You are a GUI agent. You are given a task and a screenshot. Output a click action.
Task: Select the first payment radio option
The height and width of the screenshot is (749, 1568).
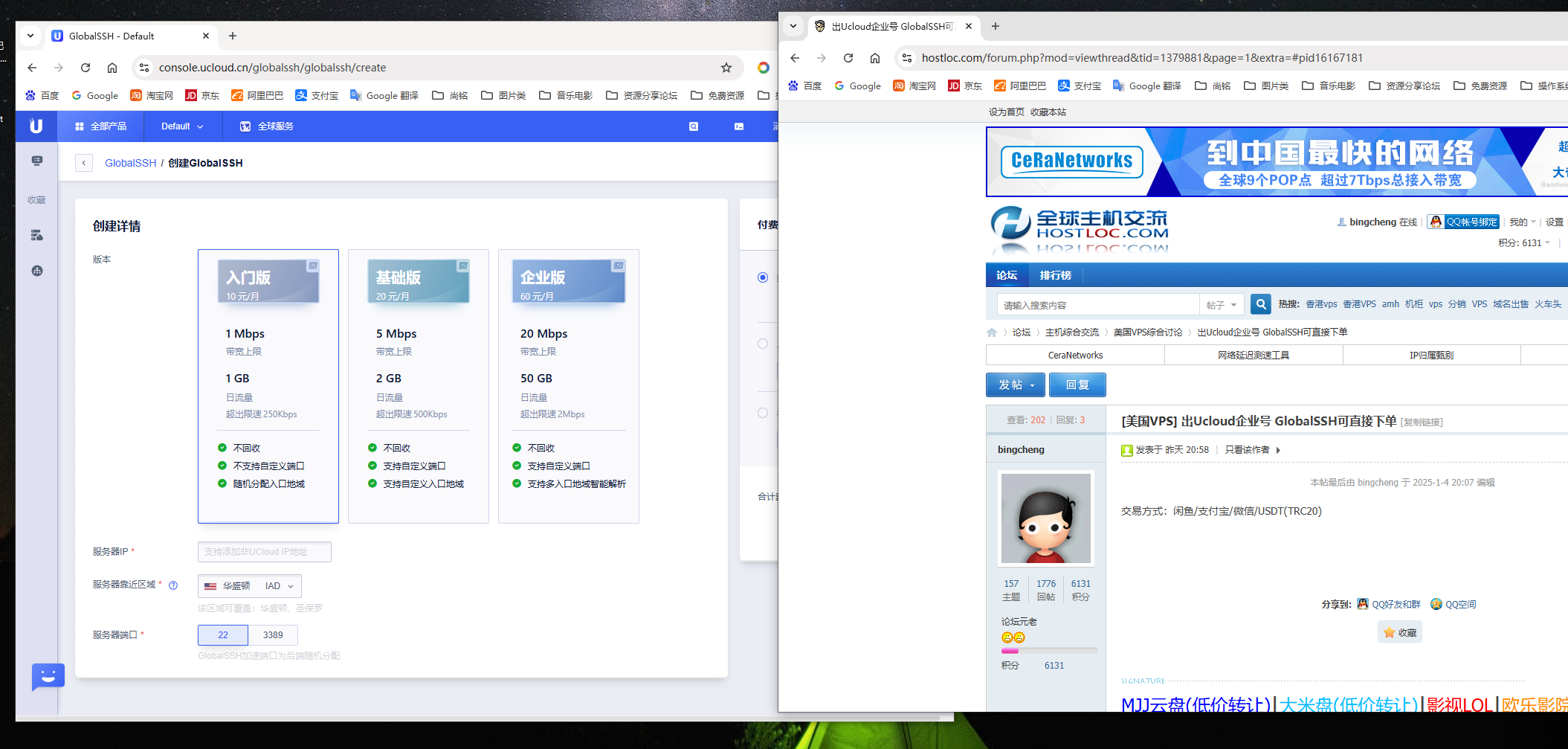coord(763,277)
